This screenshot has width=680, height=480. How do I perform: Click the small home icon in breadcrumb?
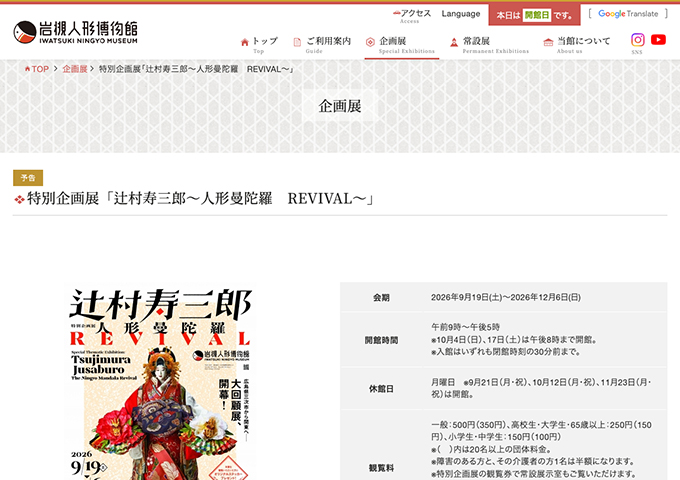[x=27, y=69]
